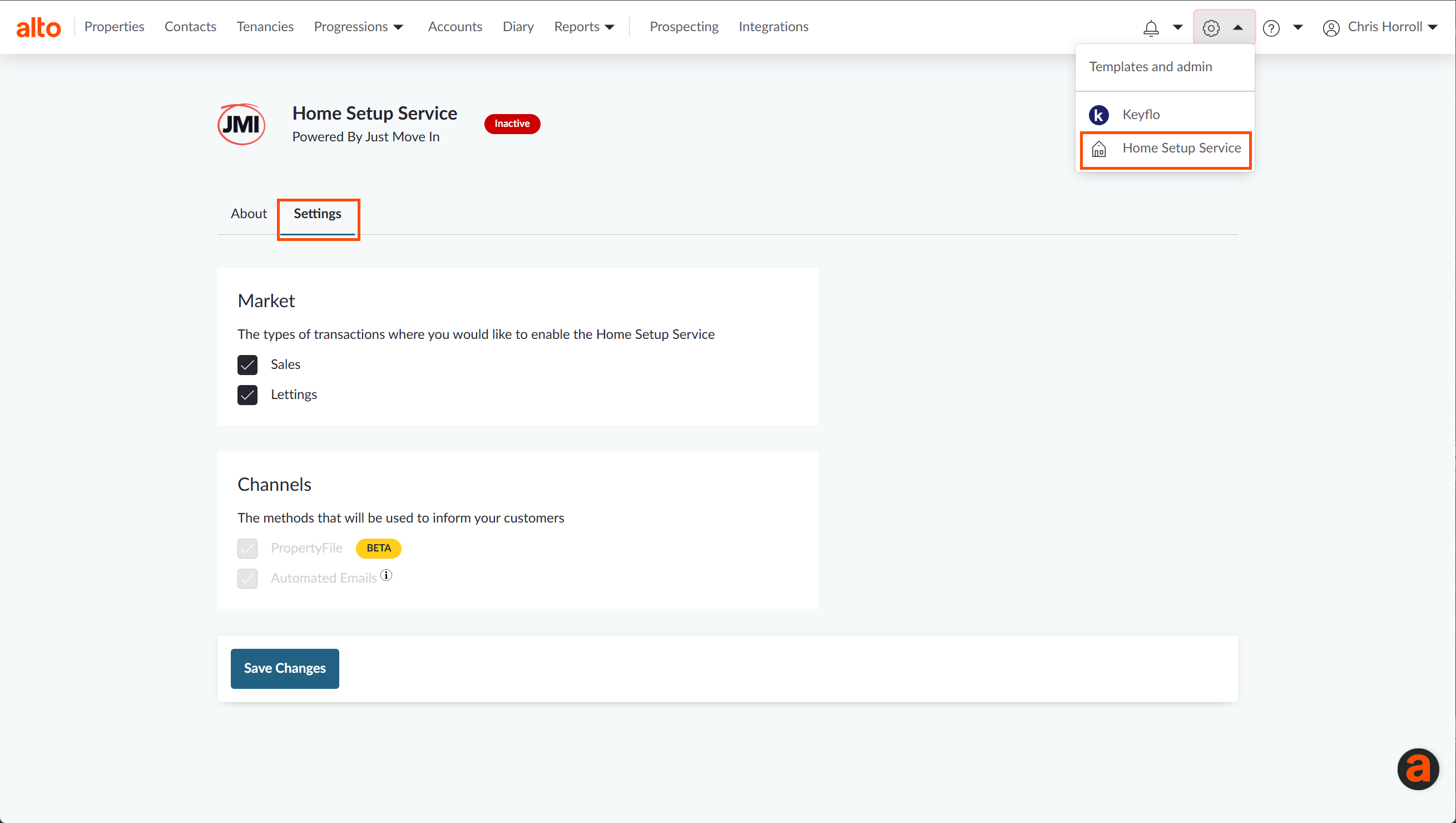
Task: Go to Prospecting
Action: 684,27
